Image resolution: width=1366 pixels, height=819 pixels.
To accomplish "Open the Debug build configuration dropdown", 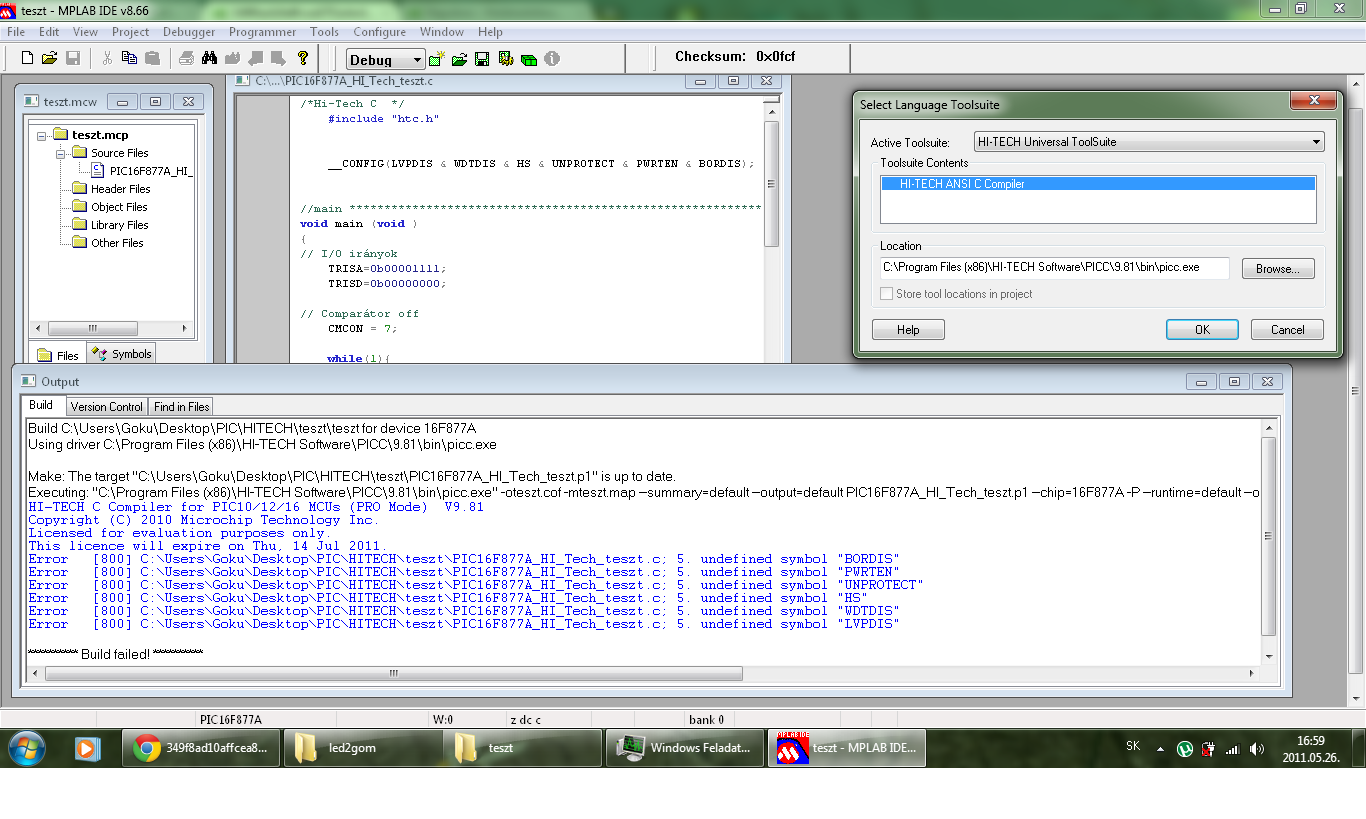I will pos(386,60).
